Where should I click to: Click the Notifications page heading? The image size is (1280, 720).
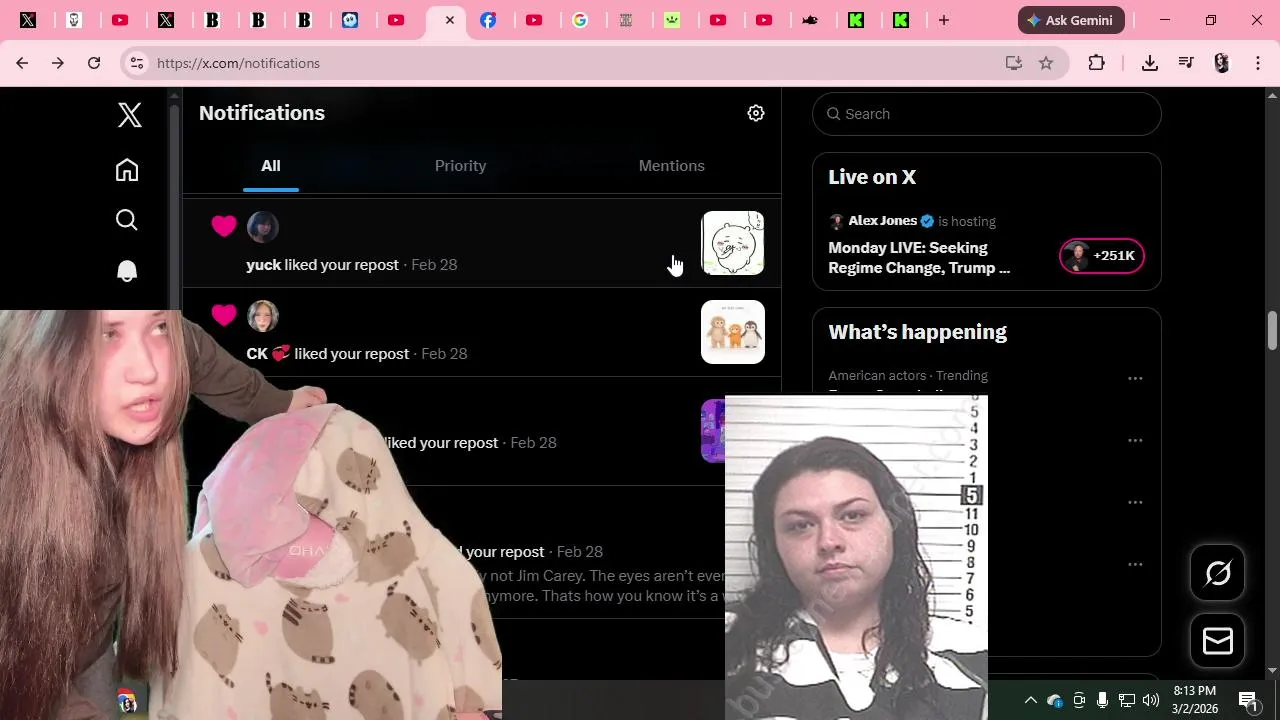262,113
